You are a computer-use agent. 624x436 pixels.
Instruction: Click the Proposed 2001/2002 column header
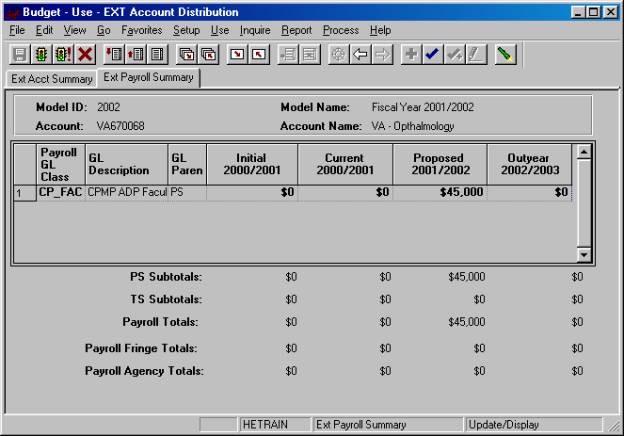tap(440, 164)
